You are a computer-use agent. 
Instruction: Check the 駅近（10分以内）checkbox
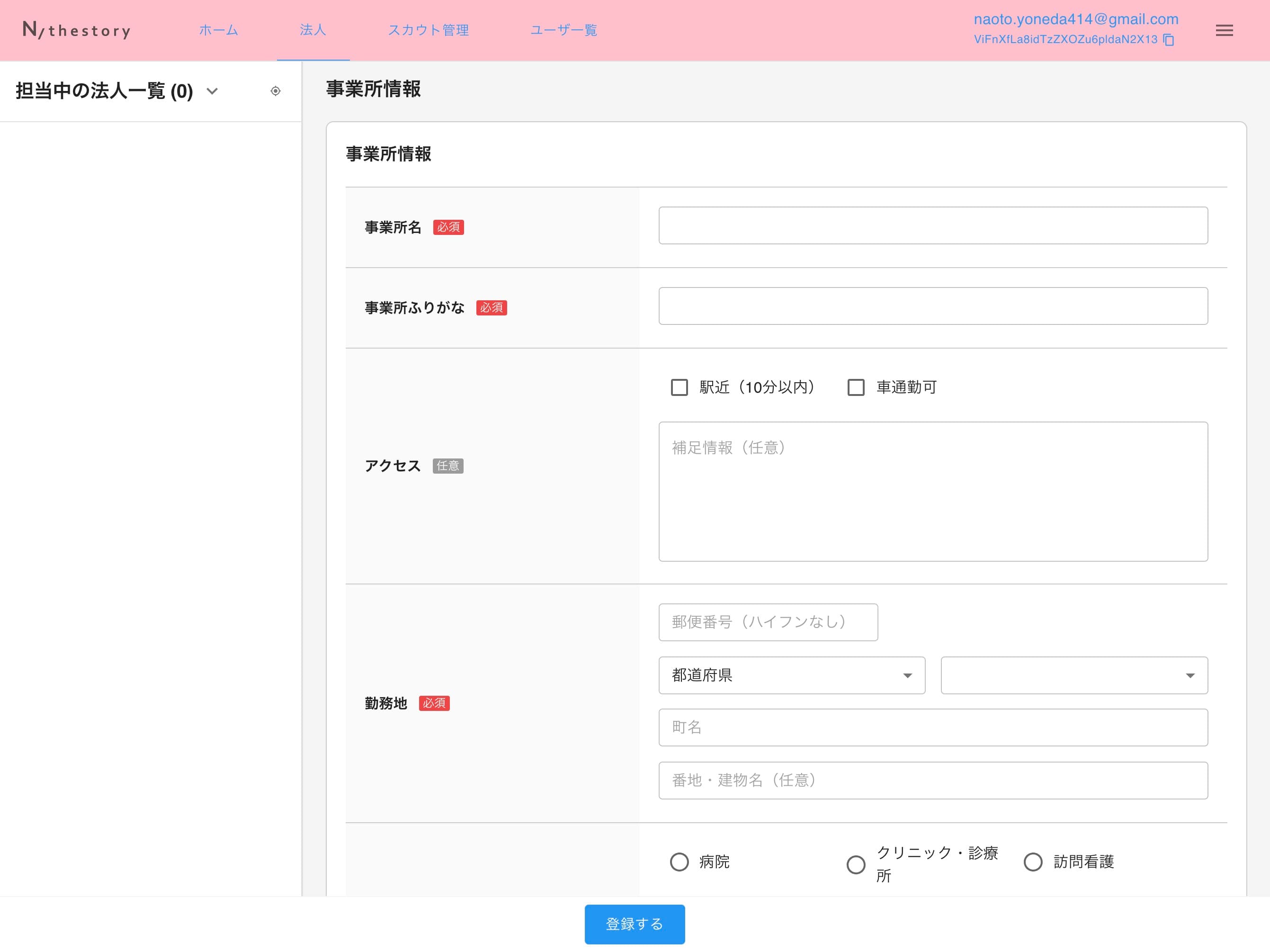pos(679,387)
